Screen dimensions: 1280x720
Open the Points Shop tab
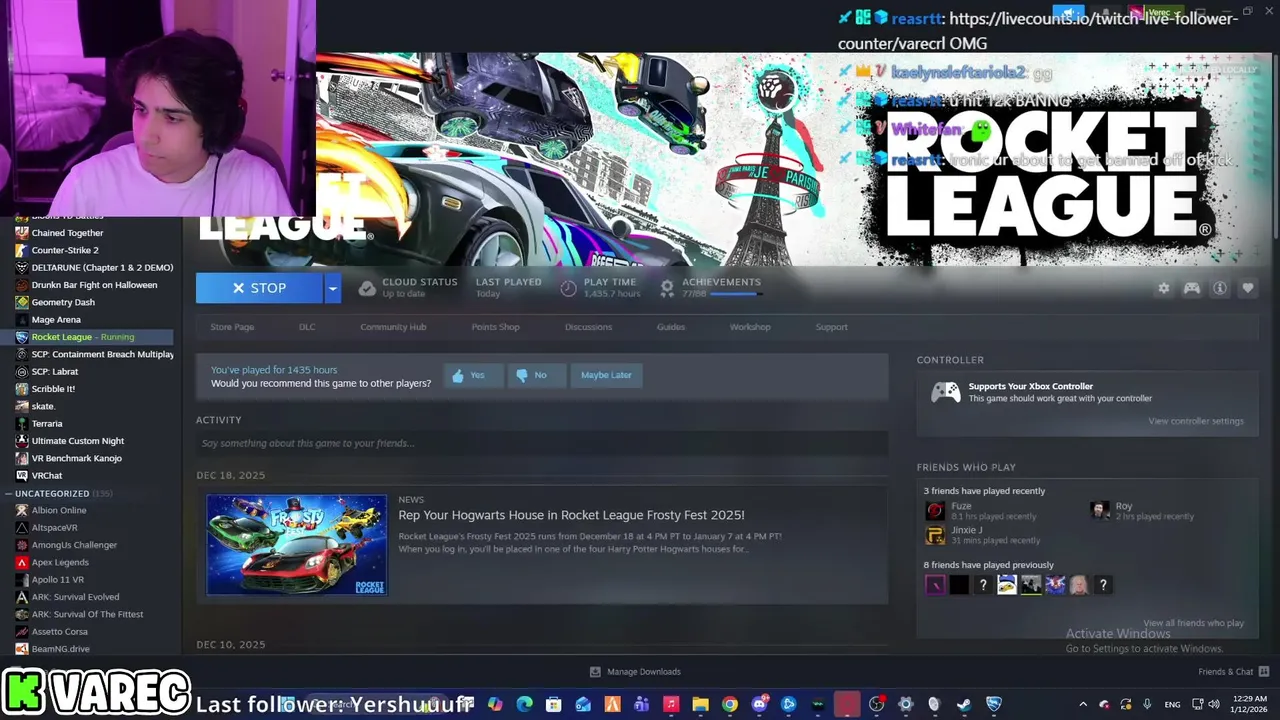click(x=495, y=327)
